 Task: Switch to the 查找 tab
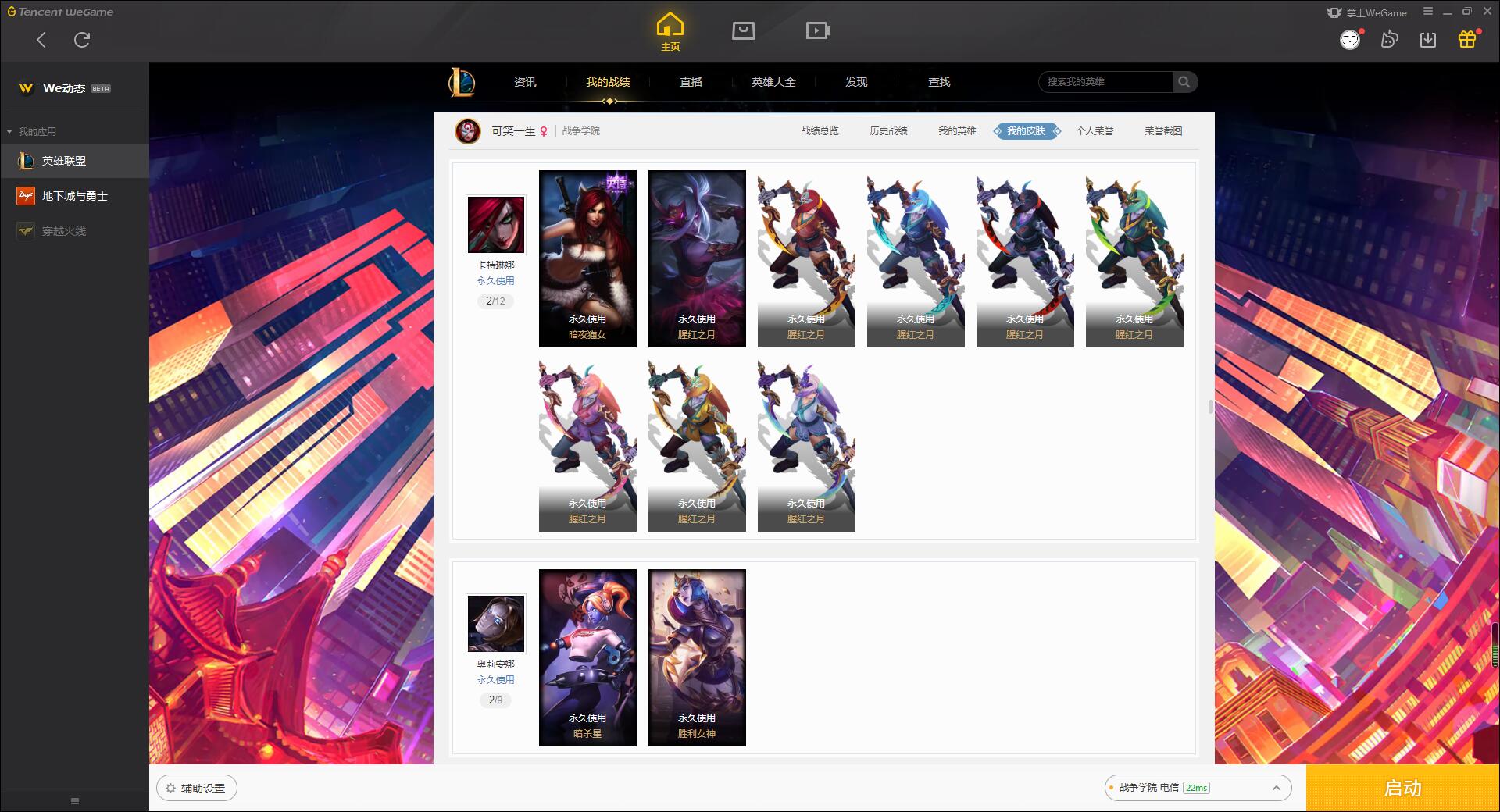(x=939, y=82)
